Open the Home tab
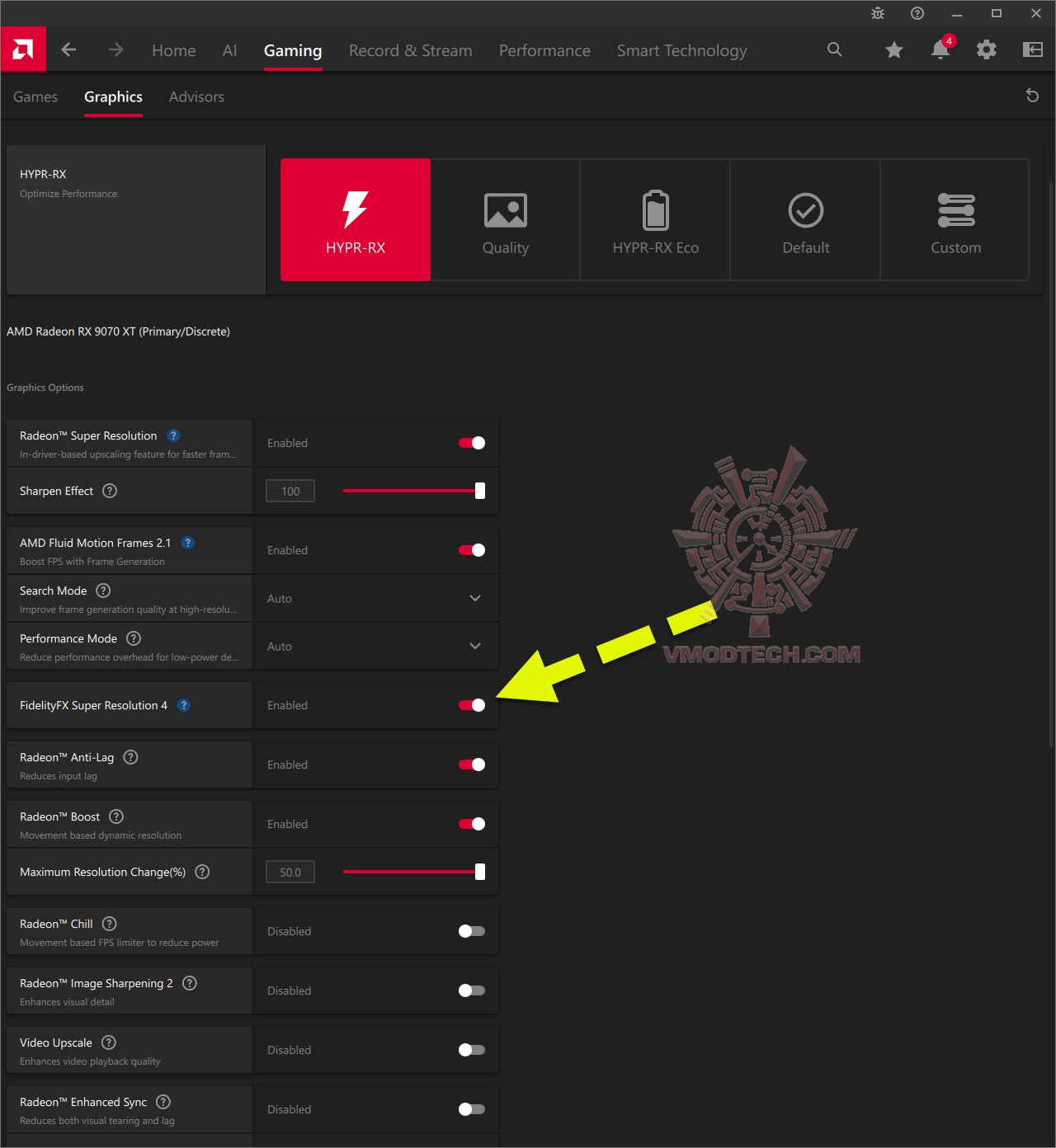The width and height of the screenshot is (1056, 1148). coord(174,50)
